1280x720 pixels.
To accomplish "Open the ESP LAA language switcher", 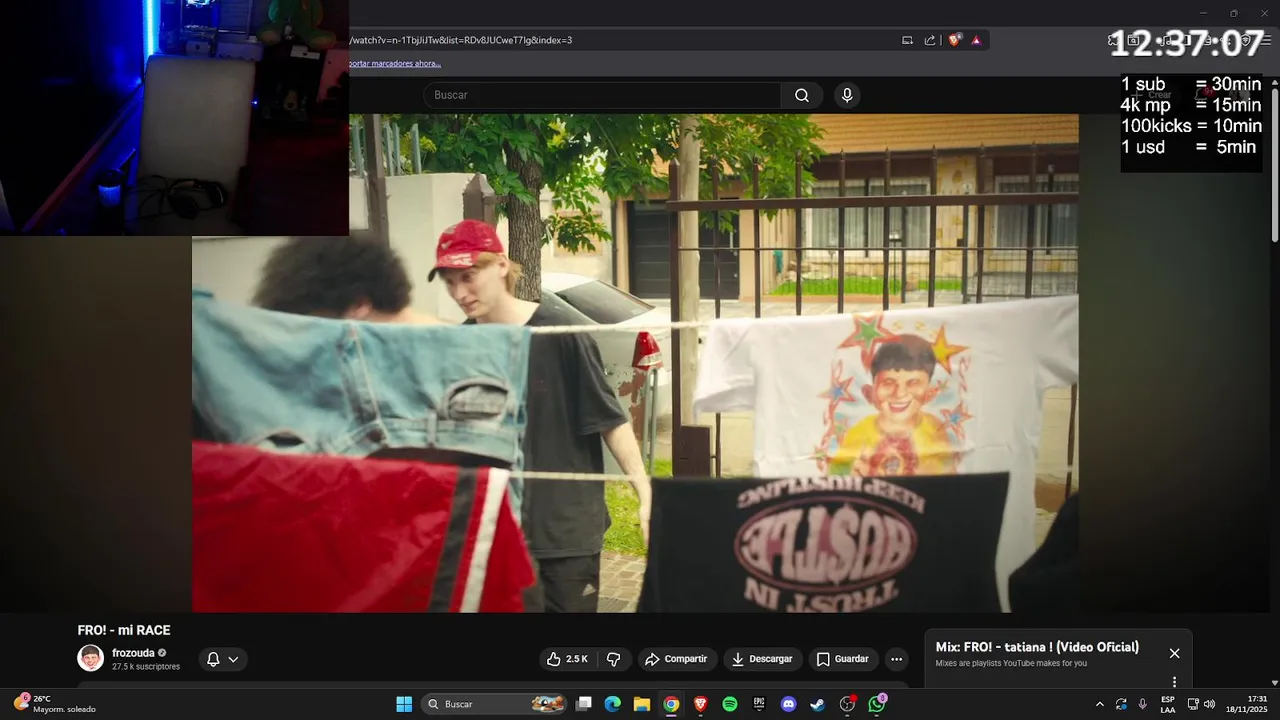I will click(1168, 704).
